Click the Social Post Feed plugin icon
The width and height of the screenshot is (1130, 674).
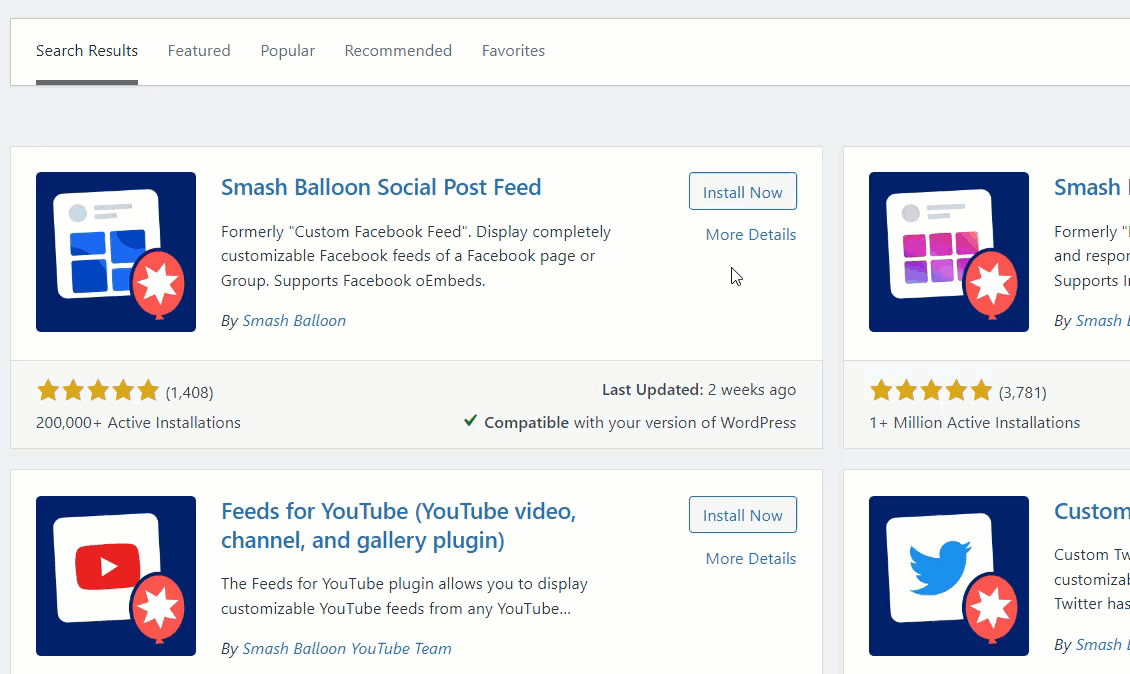pyautogui.click(x=116, y=252)
